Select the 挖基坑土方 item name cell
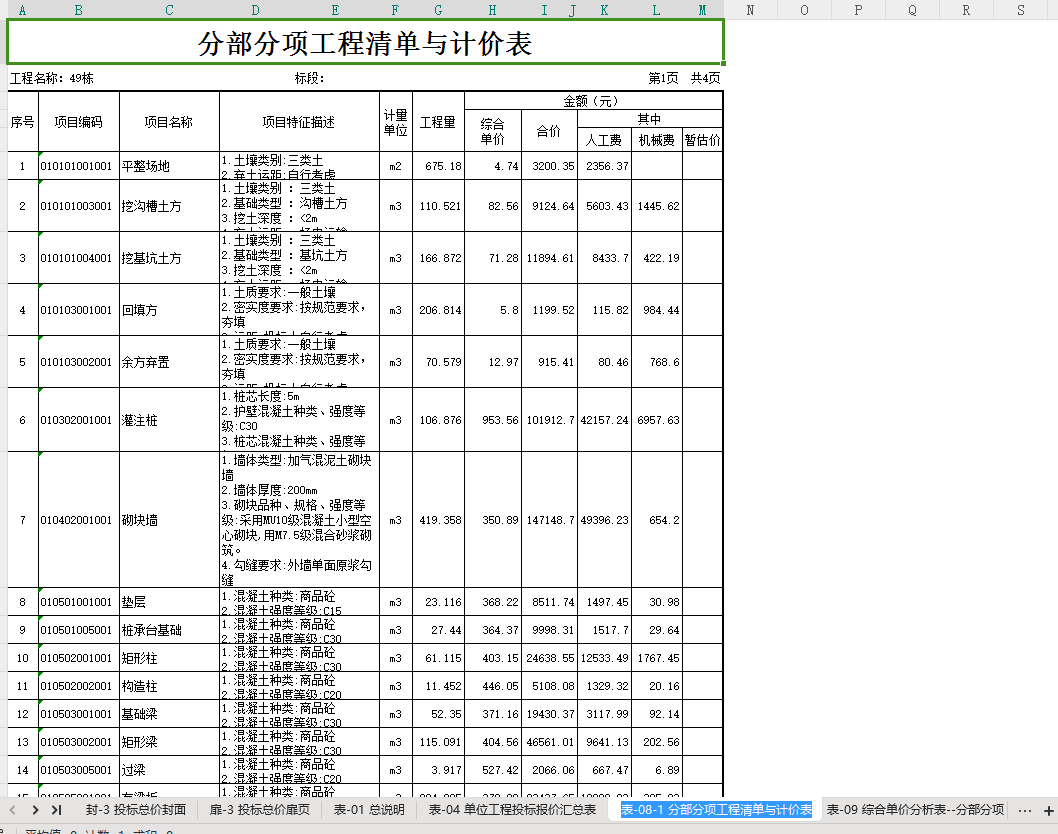 point(169,258)
